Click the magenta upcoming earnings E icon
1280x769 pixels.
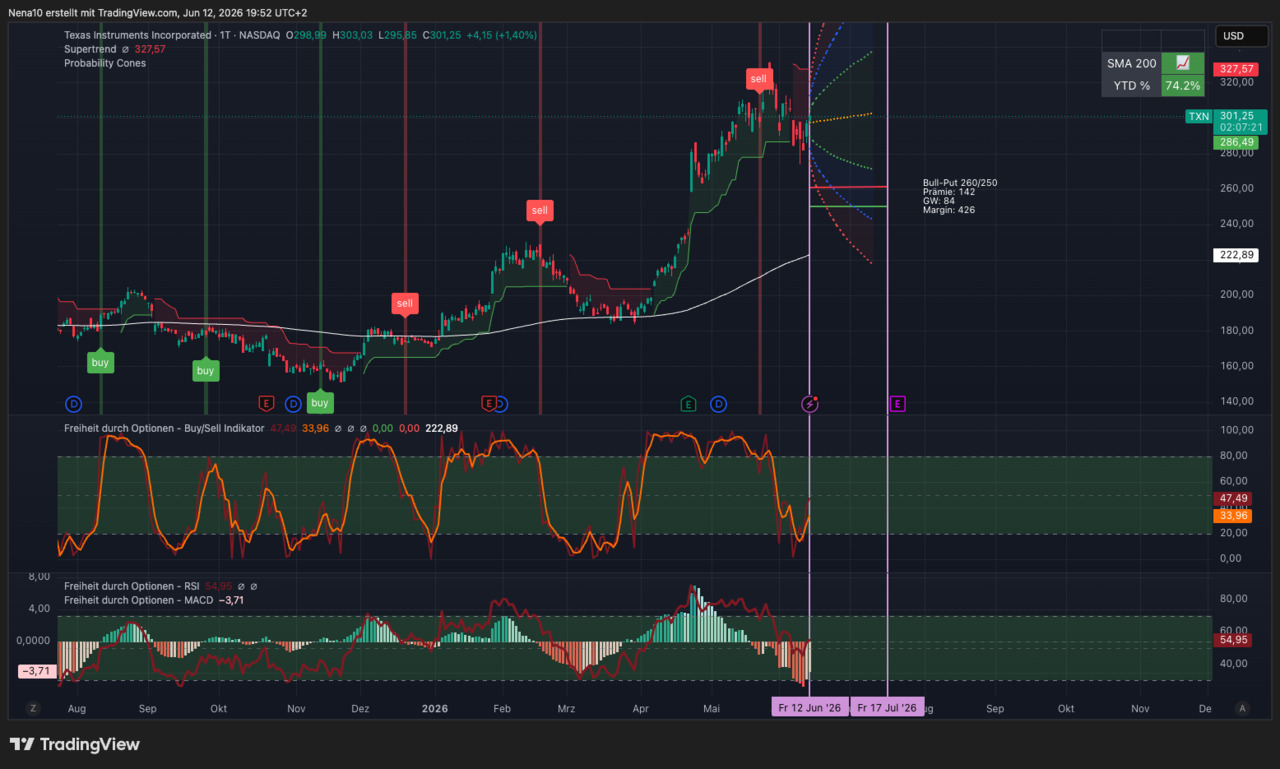(x=897, y=404)
